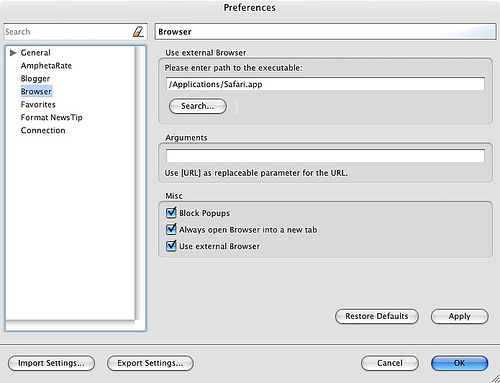Click the 'Please enter path to the executable:' label
Screen dimensions: 500x383
click(x=233, y=68)
